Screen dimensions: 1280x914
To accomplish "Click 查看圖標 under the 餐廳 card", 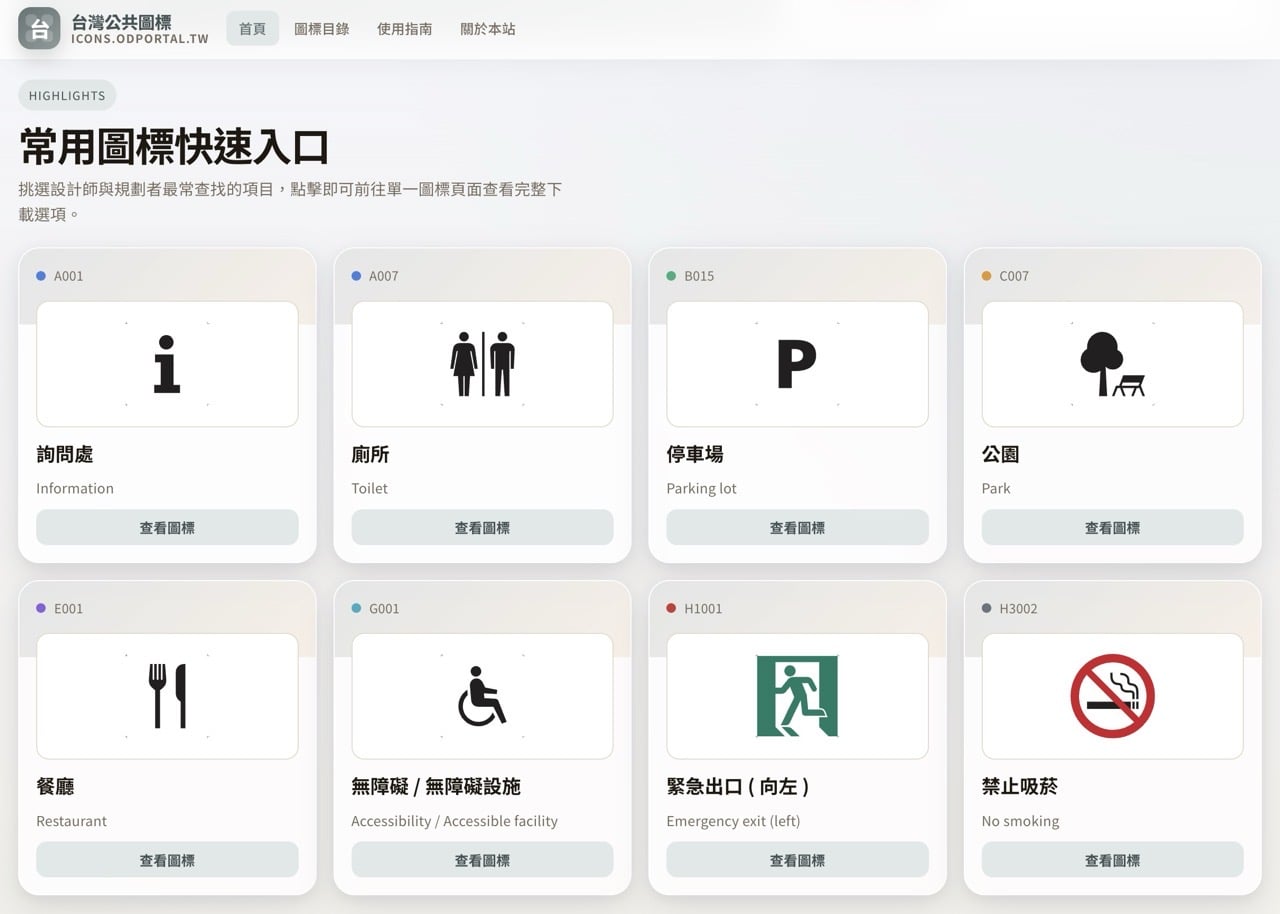I will point(166,859).
